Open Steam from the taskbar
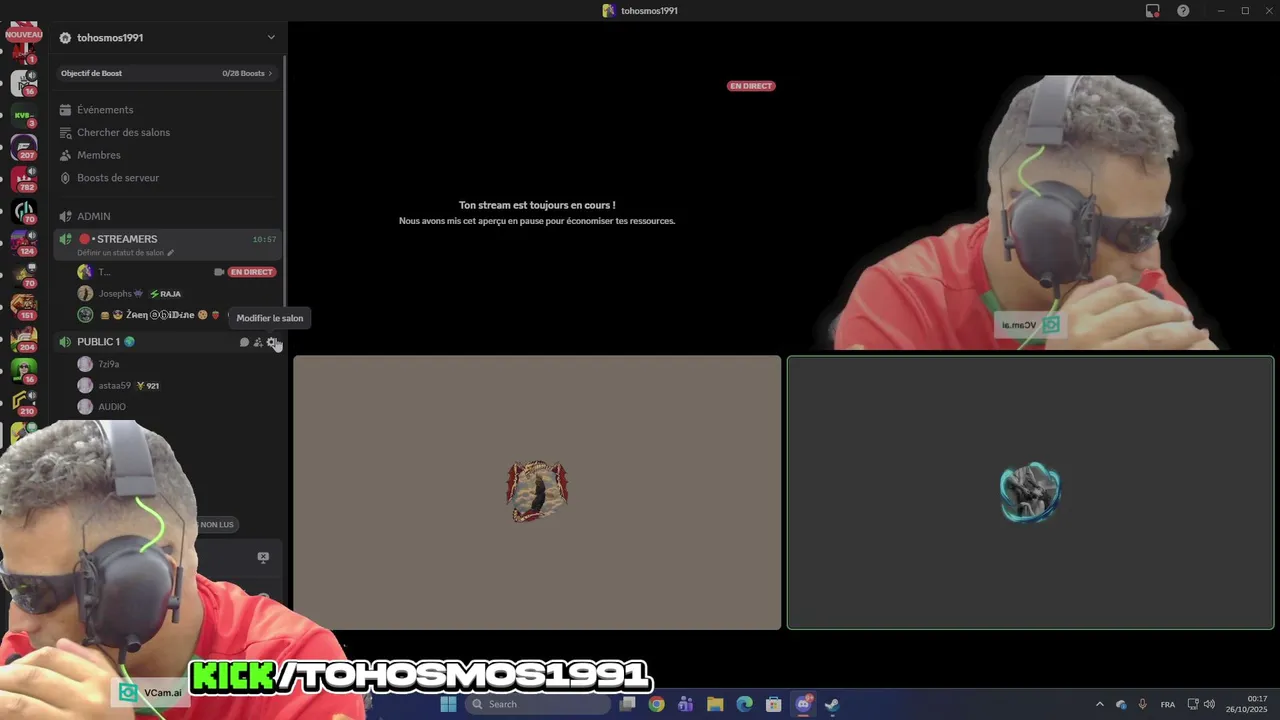1280x720 pixels. click(x=832, y=704)
